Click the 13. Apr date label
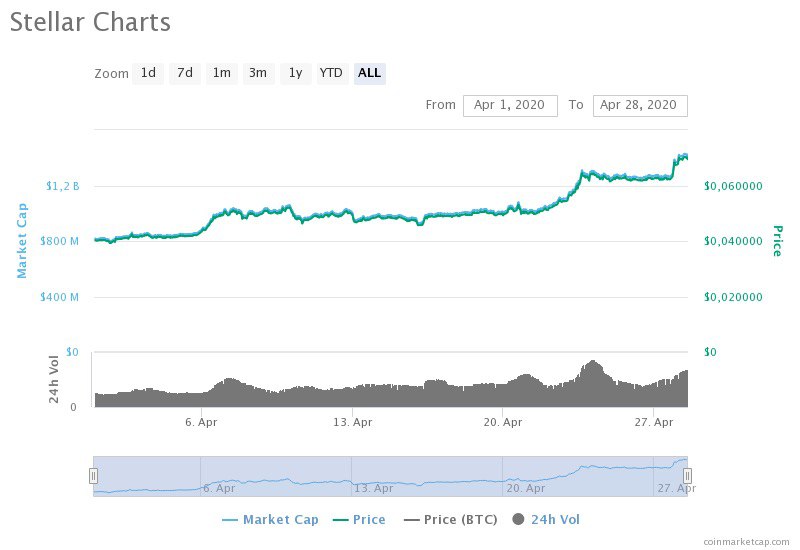Image resolution: width=800 pixels, height=550 pixels. [353, 422]
